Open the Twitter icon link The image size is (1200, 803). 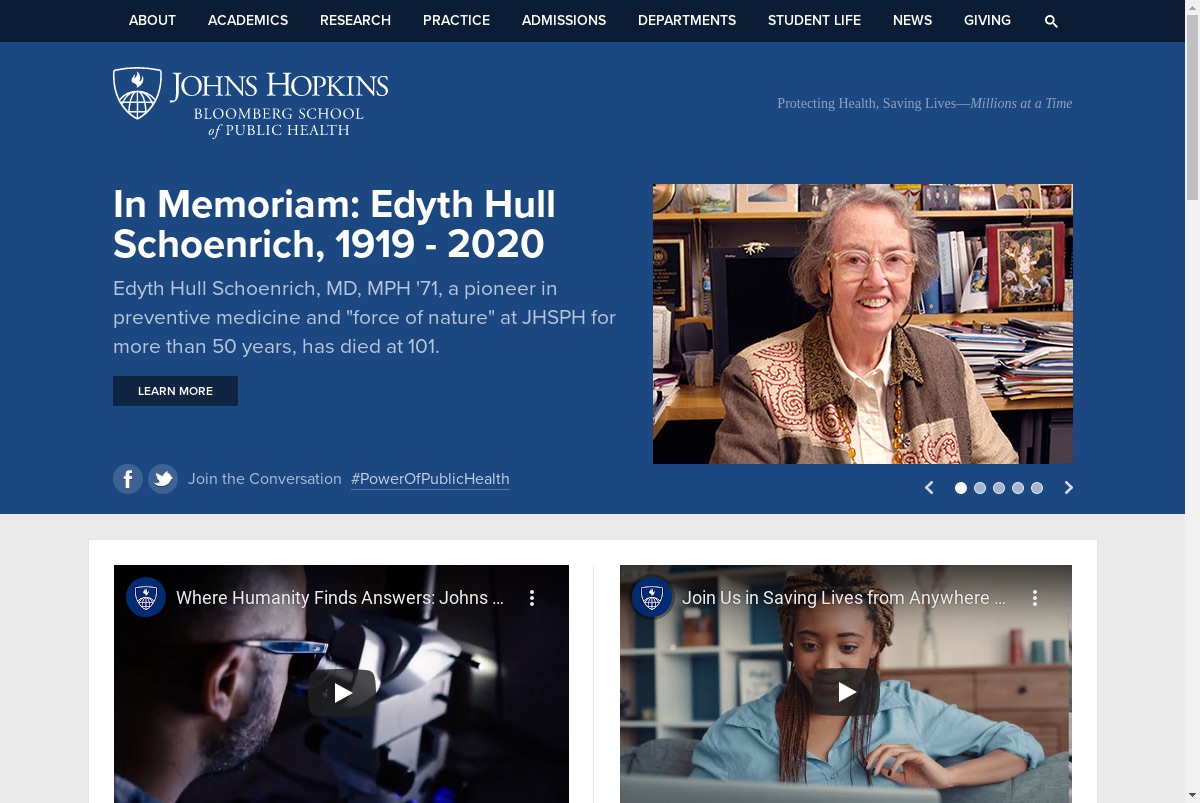tap(163, 479)
